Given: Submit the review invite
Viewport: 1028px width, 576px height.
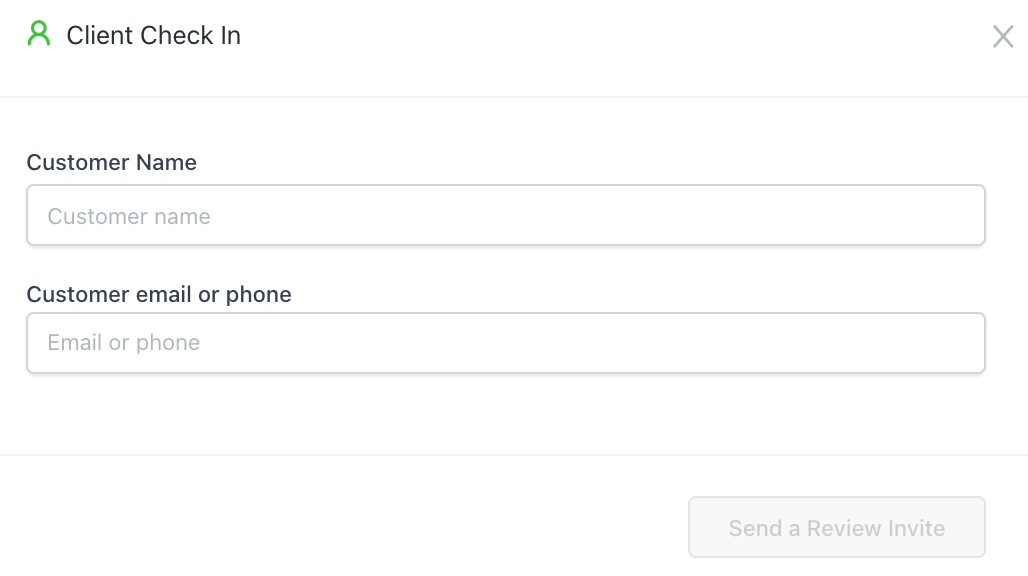Looking at the screenshot, I should tap(836, 527).
